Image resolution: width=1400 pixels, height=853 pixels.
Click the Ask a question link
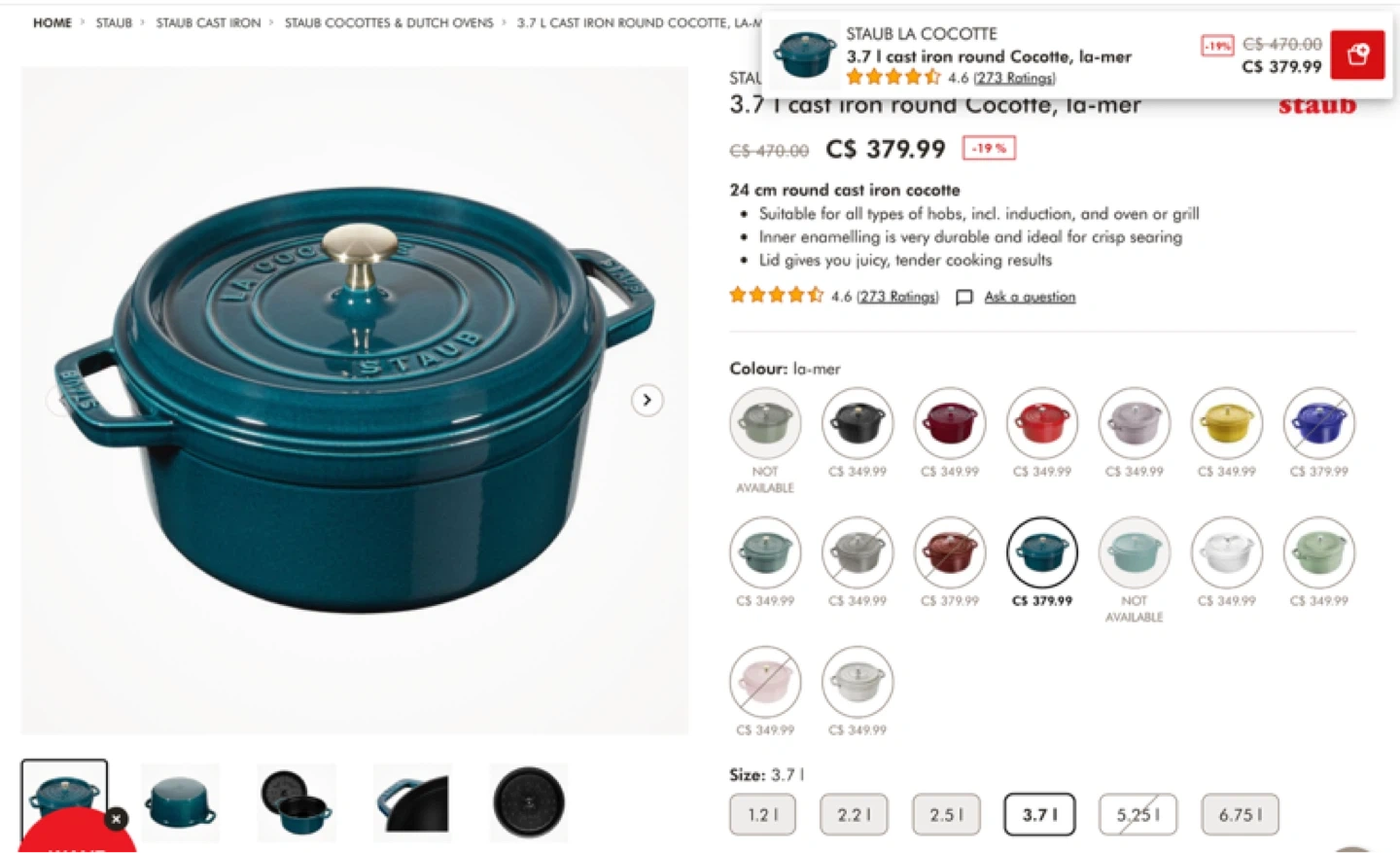[x=1030, y=297]
